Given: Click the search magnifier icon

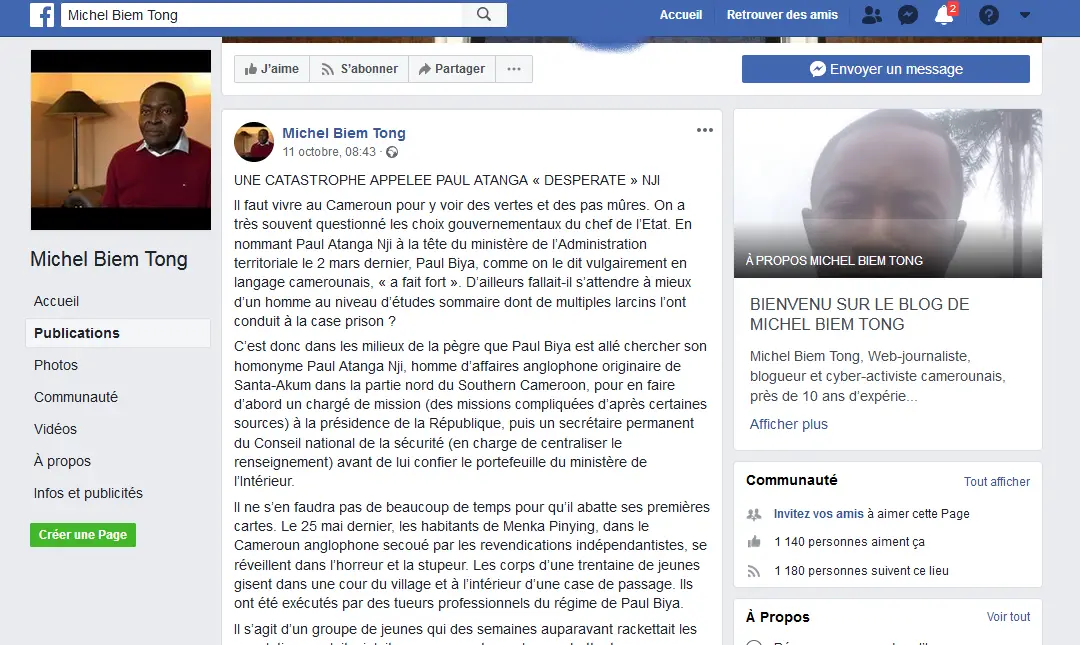Looking at the screenshot, I should (484, 14).
